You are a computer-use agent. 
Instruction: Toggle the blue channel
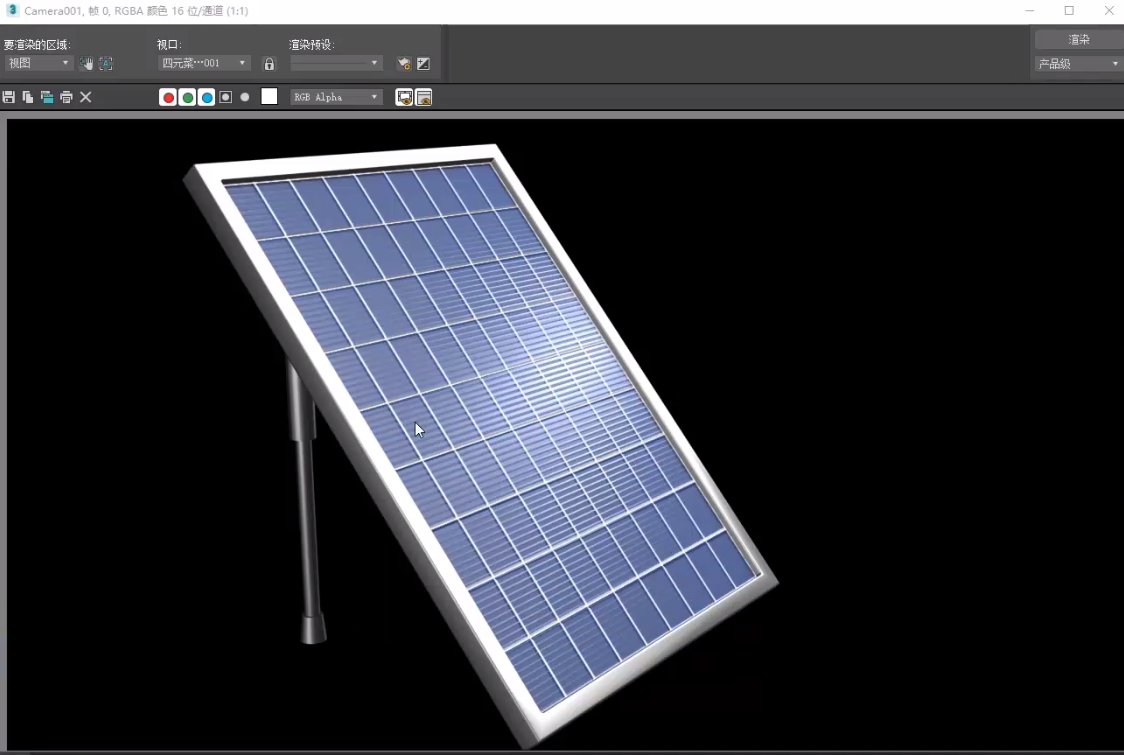click(206, 98)
